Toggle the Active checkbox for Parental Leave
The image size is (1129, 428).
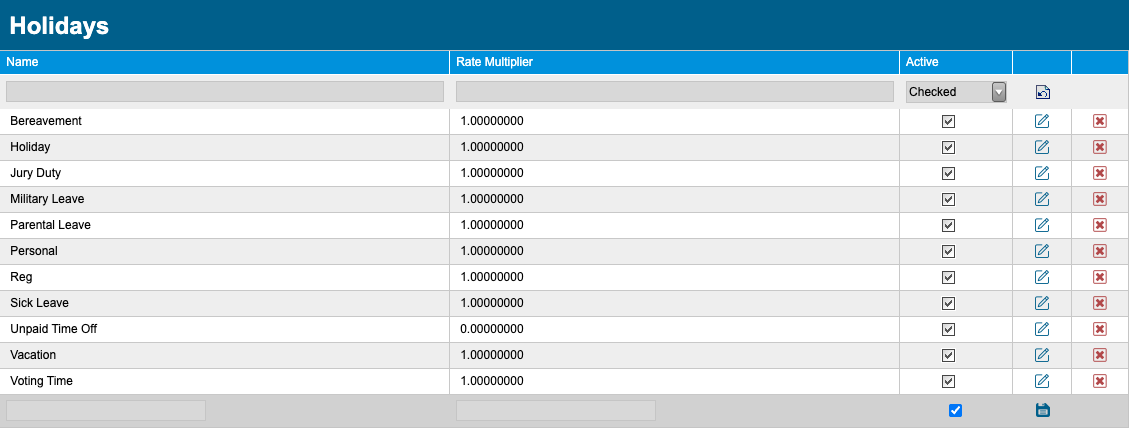[x=948, y=225]
